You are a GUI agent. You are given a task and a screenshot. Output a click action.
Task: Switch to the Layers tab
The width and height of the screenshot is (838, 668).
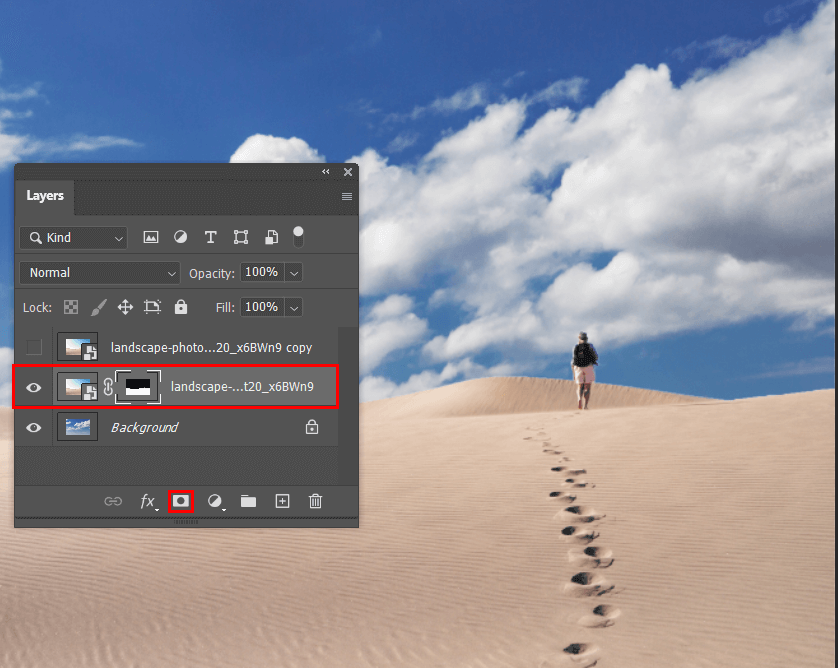(45, 196)
